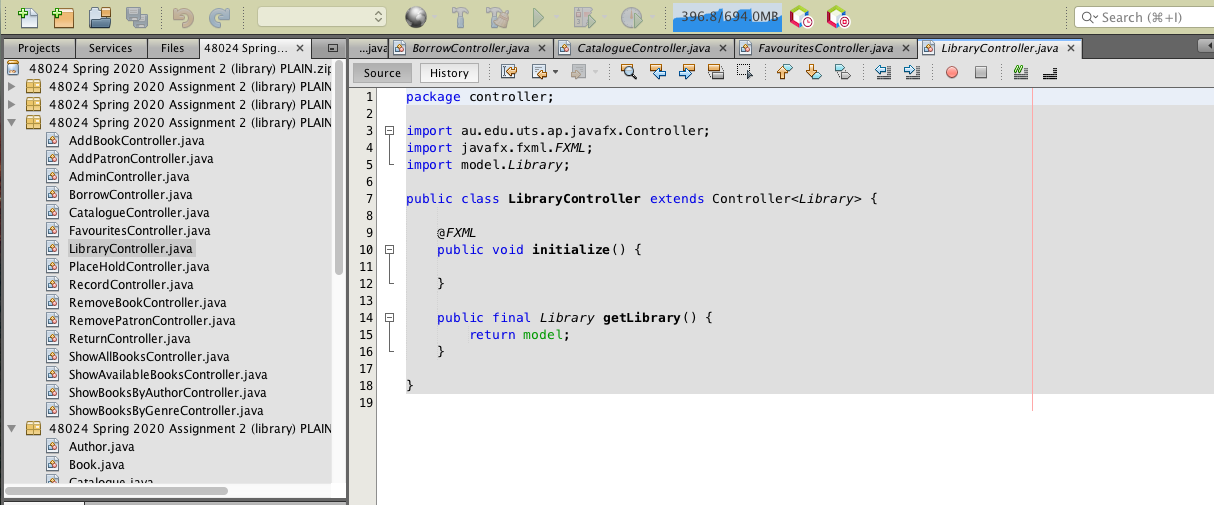The width and height of the screenshot is (1214, 505).
Task: Click the Clean and Build icon
Action: point(497,17)
